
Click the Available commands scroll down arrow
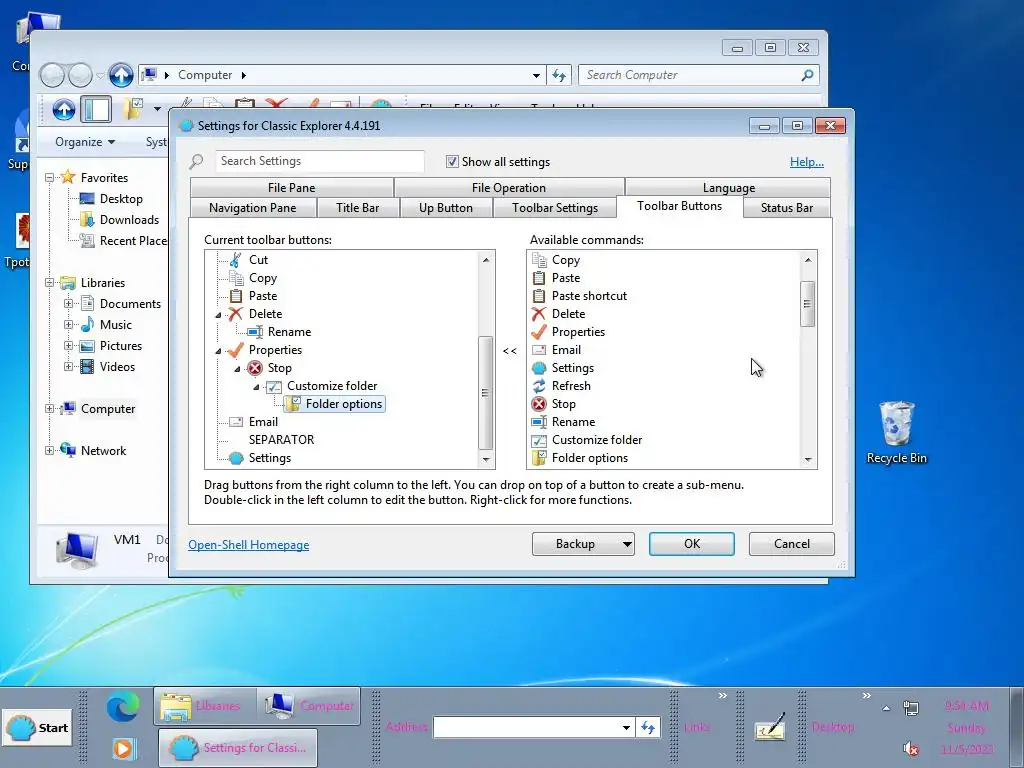pyautogui.click(x=808, y=460)
